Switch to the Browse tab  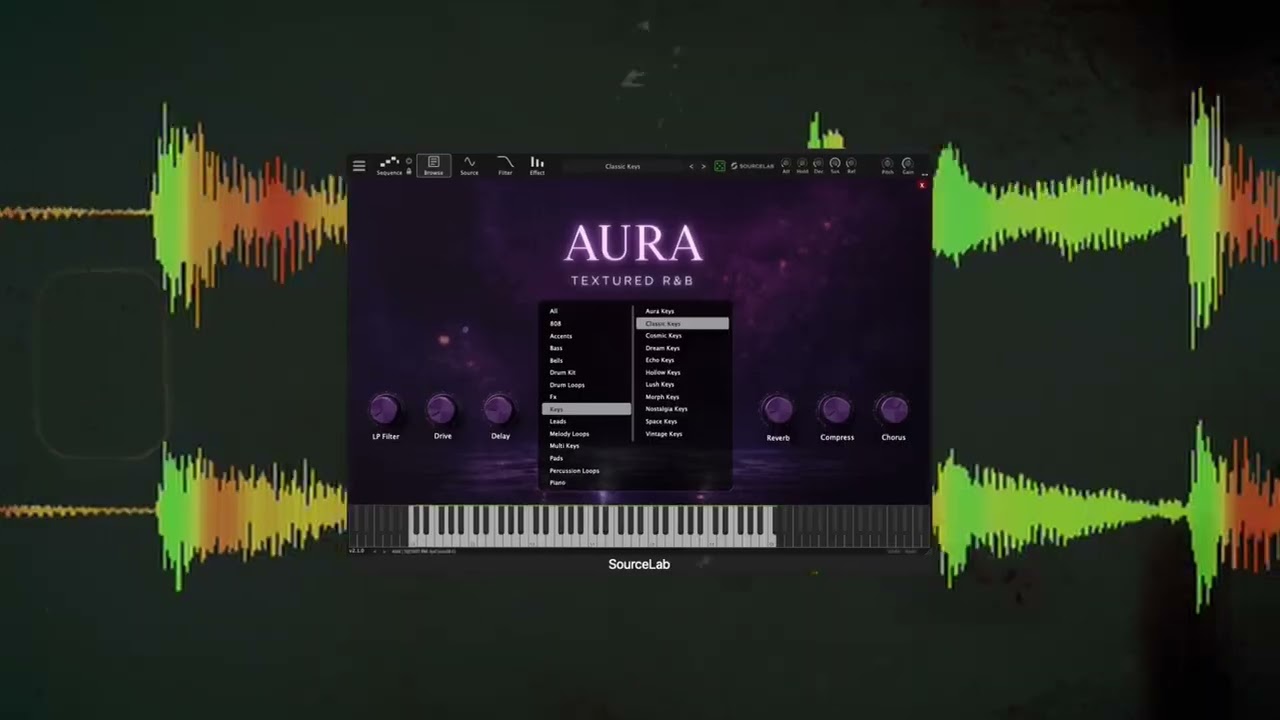[433, 165]
